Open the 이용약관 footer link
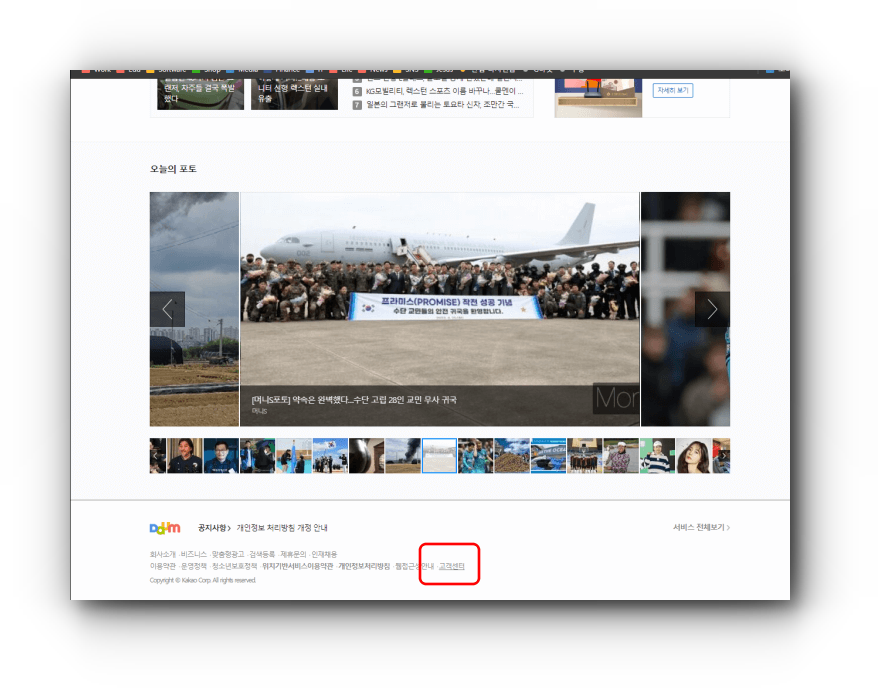Image resolution: width=878 pixels, height=688 pixels. (162, 567)
